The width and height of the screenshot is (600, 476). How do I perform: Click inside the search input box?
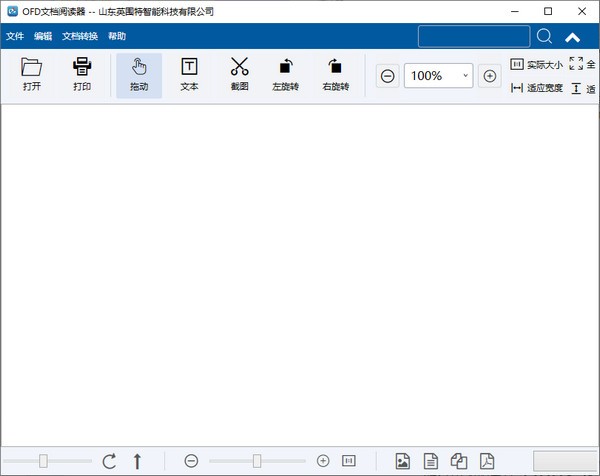(x=474, y=37)
